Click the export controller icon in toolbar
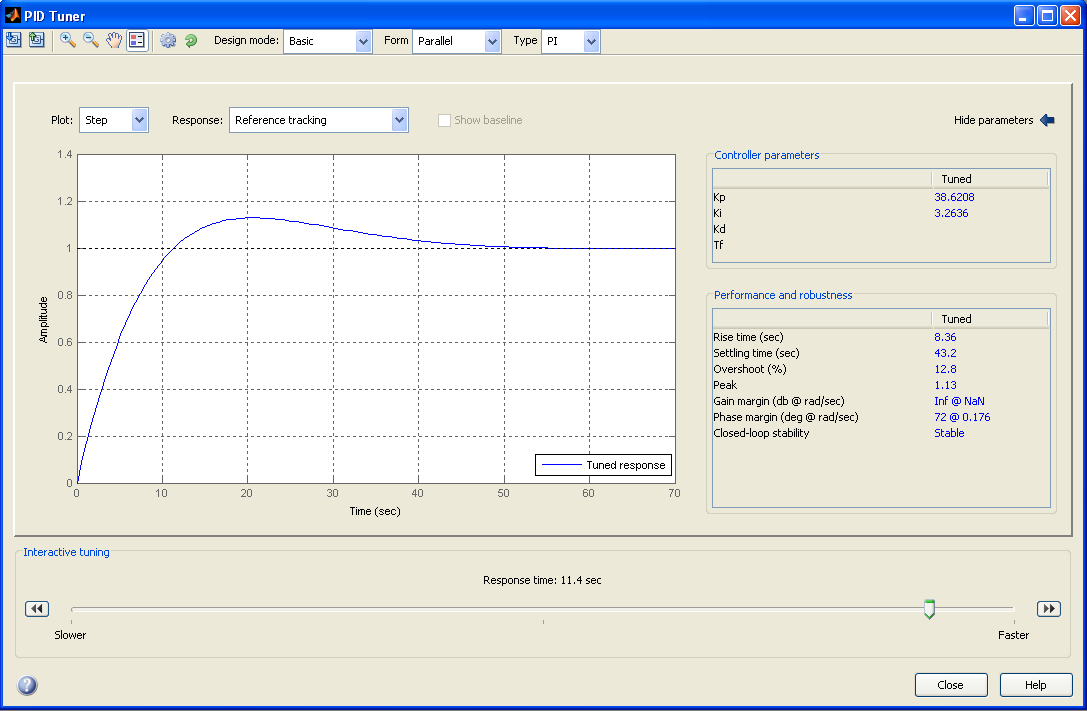The height and width of the screenshot is (711, 1087). pos(37,40)
